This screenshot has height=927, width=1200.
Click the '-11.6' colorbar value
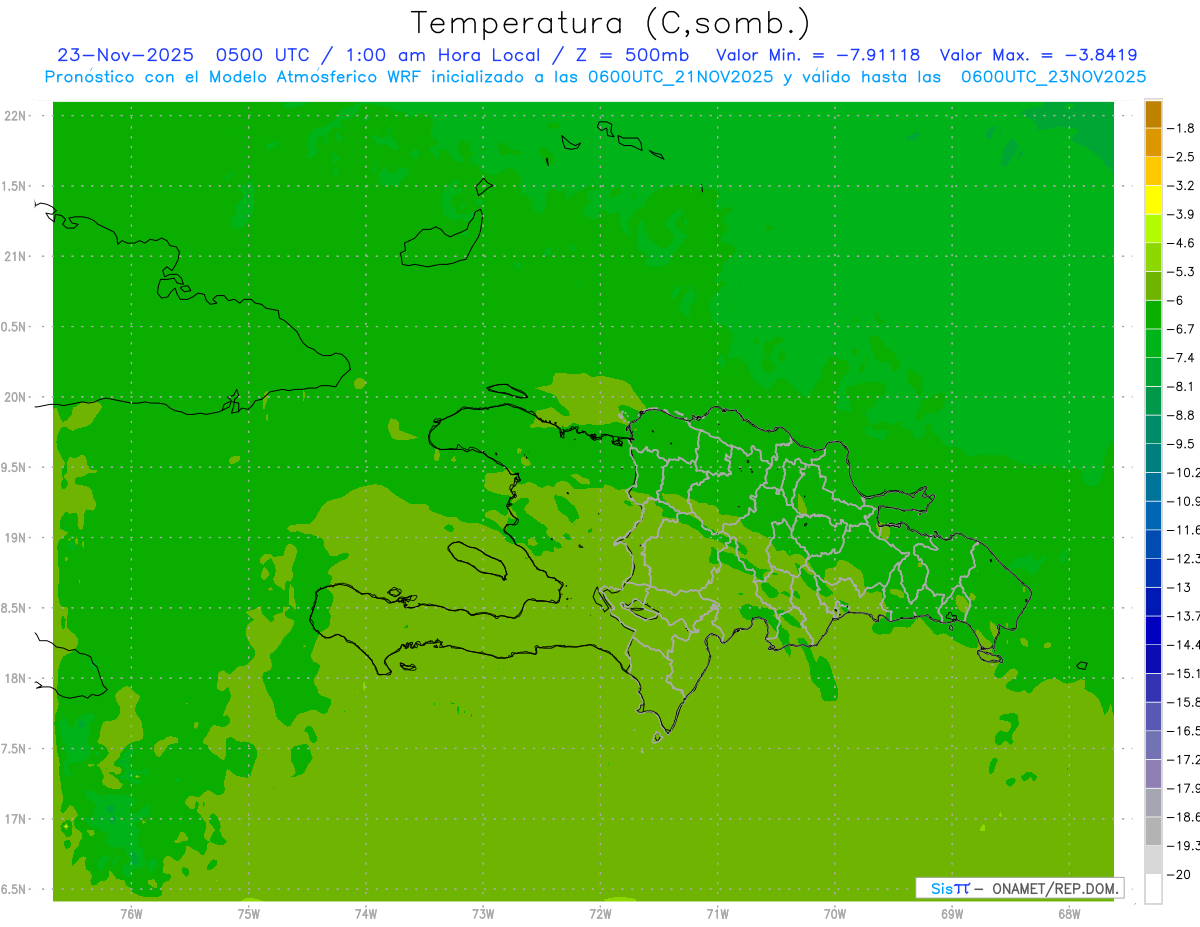tap(1184, 530)
